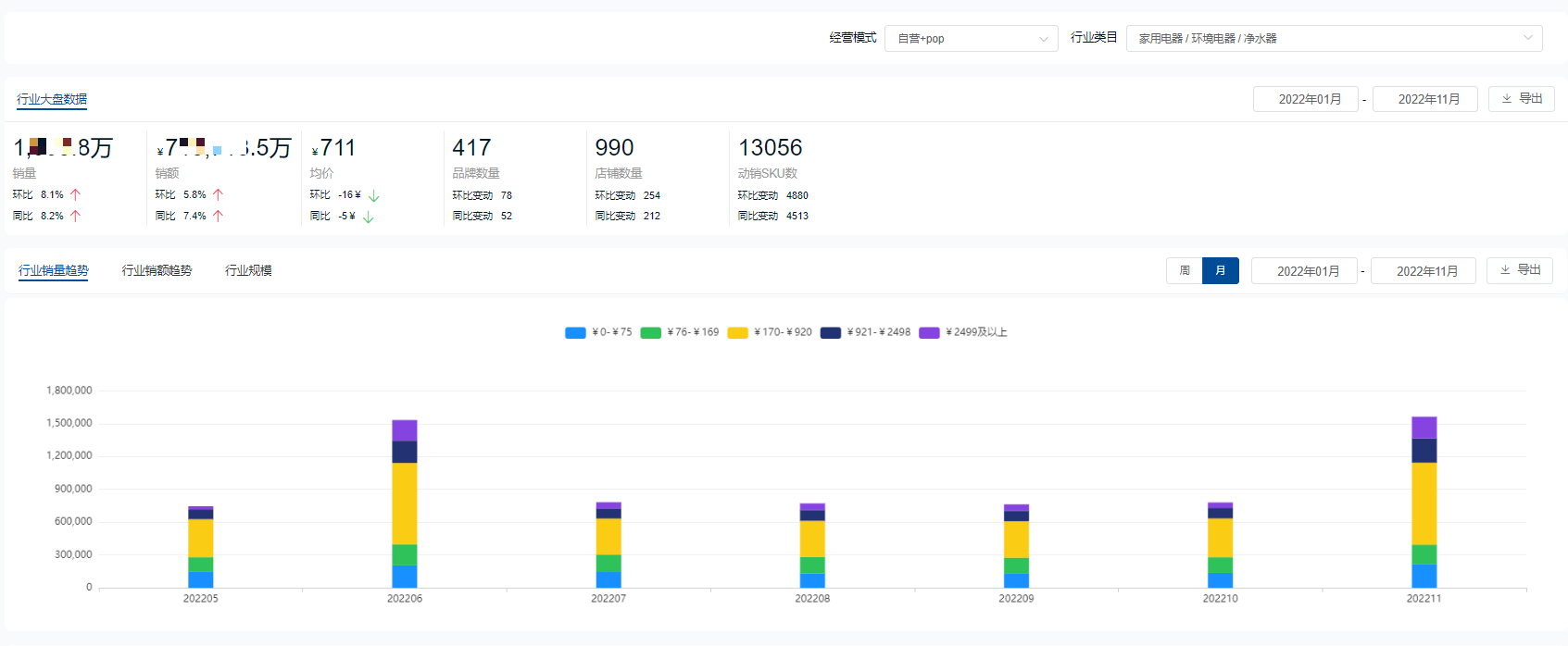The height and width of the screenshot is (646, 1568).
Task: Click the download icon in the chart 导出 button
Action: 1505,270
